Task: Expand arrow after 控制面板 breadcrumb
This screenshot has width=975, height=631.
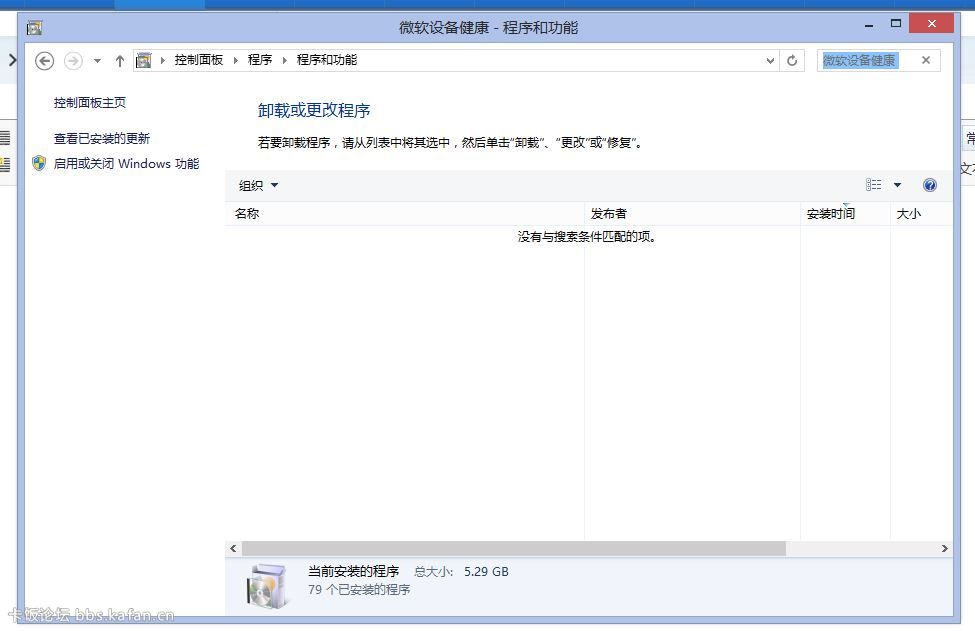Action: [236, 60]
